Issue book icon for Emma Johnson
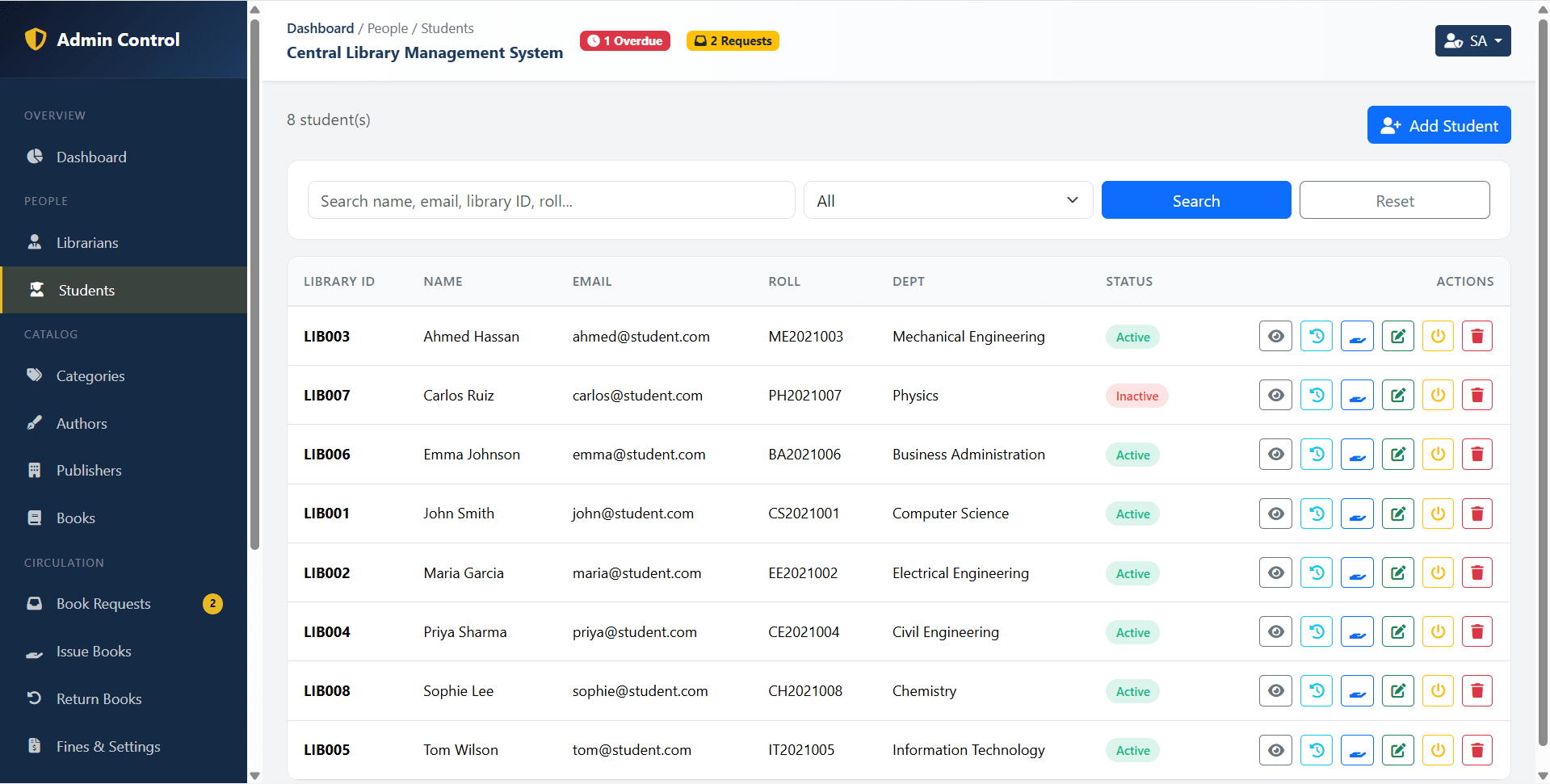Viewport: 1550px width, 784px height. coord(1357,454)
